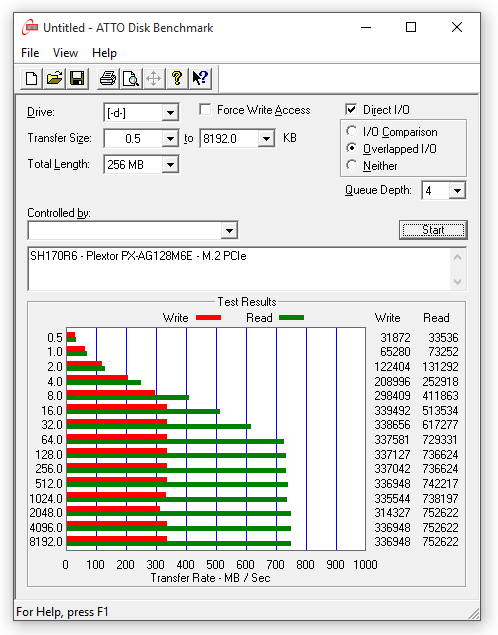This screenshot has width=498, height=635.
Task: Click description box scroll down arrow
Action: pyautogui.click(x=458, y=281)
